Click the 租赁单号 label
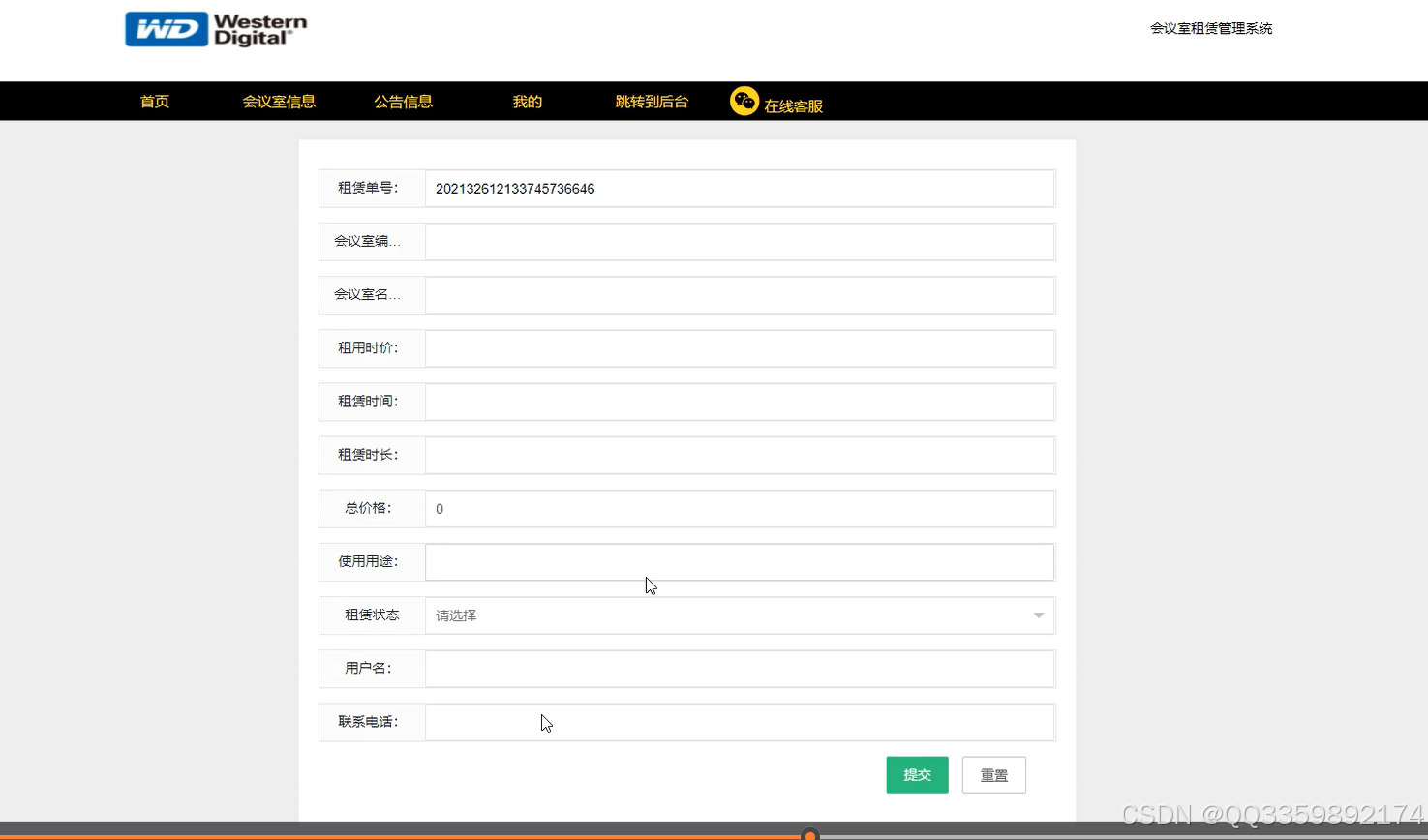This screenshot has width=1428, height=840. pos(368,188)
